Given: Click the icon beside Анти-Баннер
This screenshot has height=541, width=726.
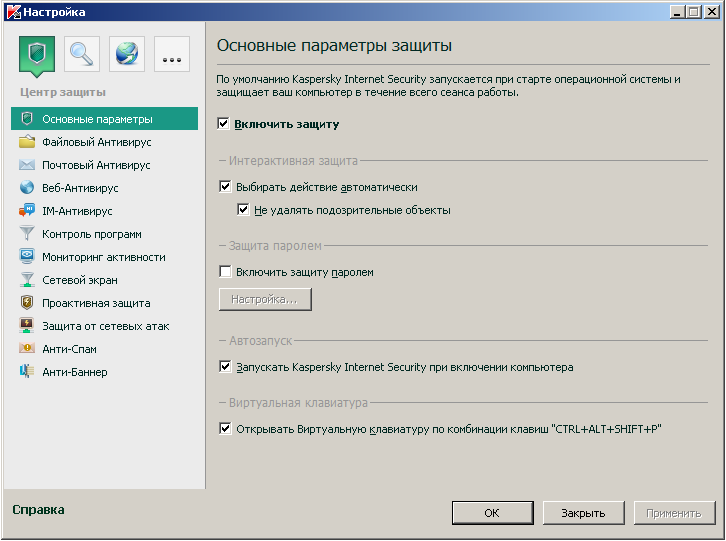Looking at the screenshot, I should pos(27,371).
